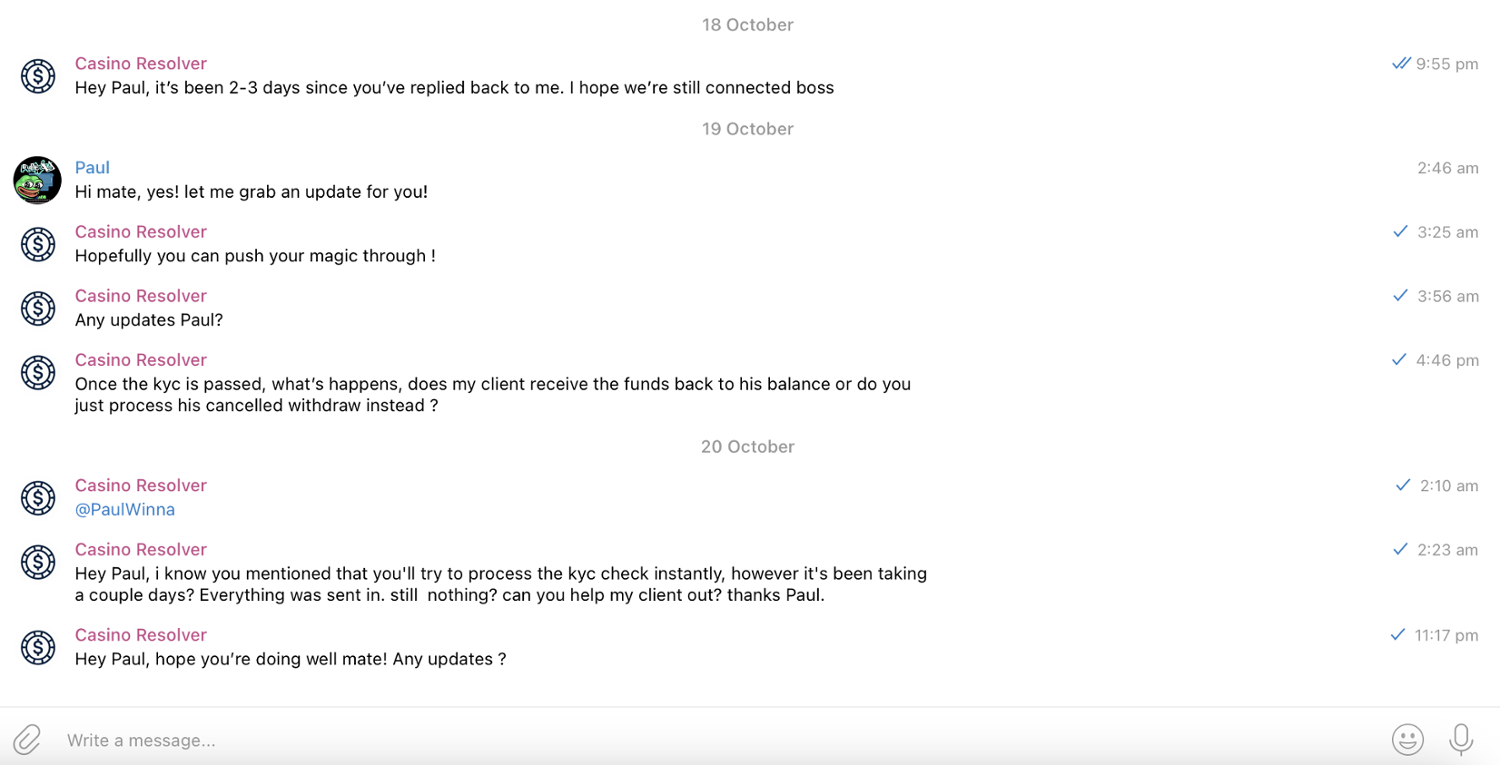
Task: Click Casino Resolver avatar on 18 October message
Action: click(38, 76)
